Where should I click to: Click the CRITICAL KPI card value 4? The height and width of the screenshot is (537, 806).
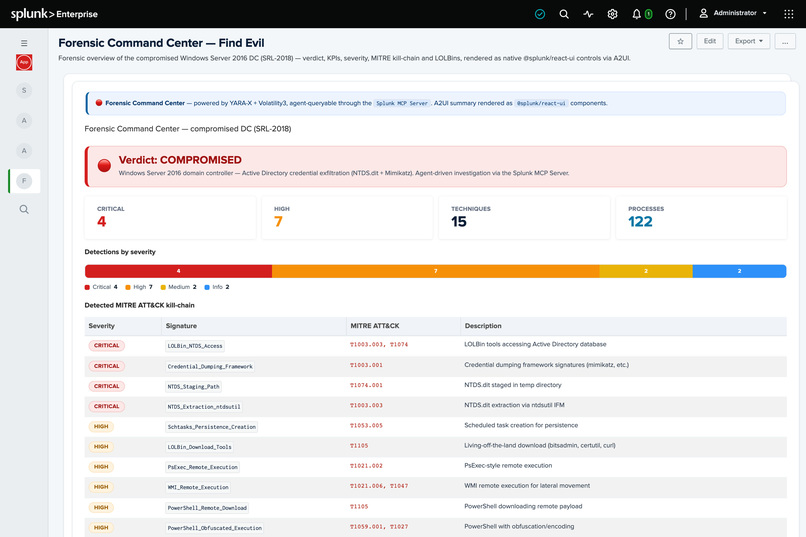[x=101, y=221]
